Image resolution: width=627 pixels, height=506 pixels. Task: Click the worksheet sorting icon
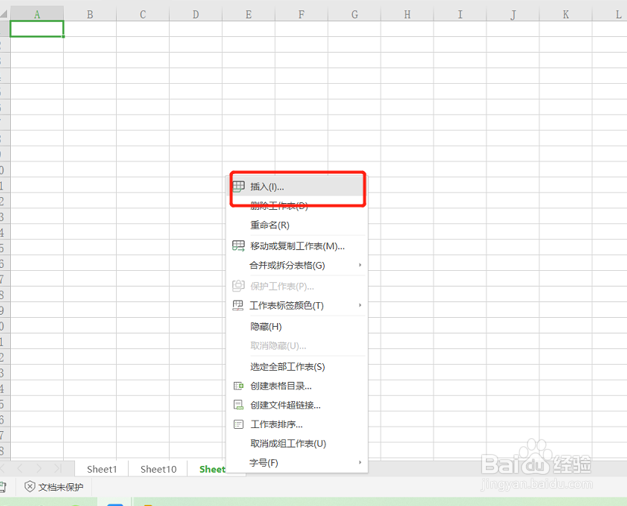click(238, 424)
